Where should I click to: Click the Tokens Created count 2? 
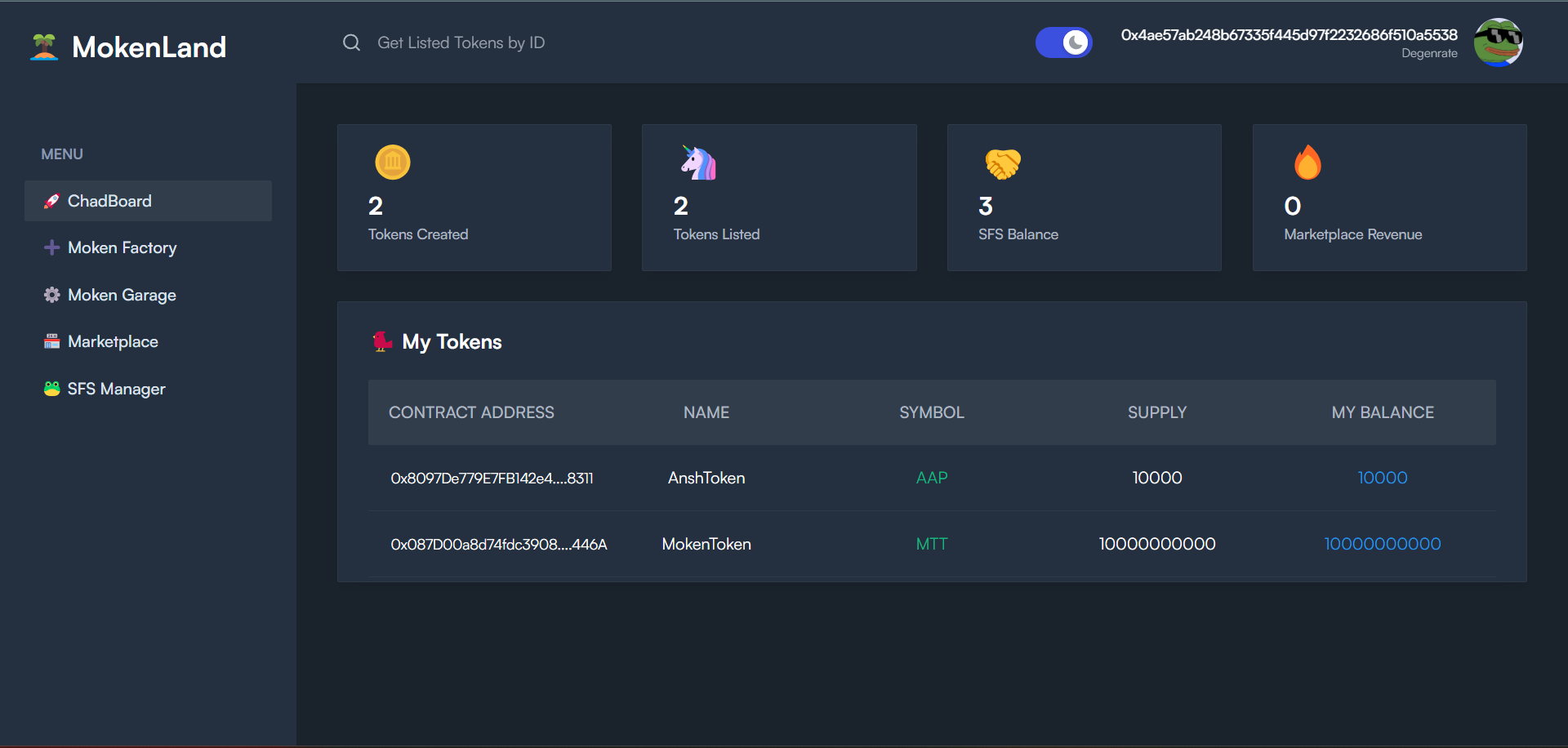click(x=376, y=206)
